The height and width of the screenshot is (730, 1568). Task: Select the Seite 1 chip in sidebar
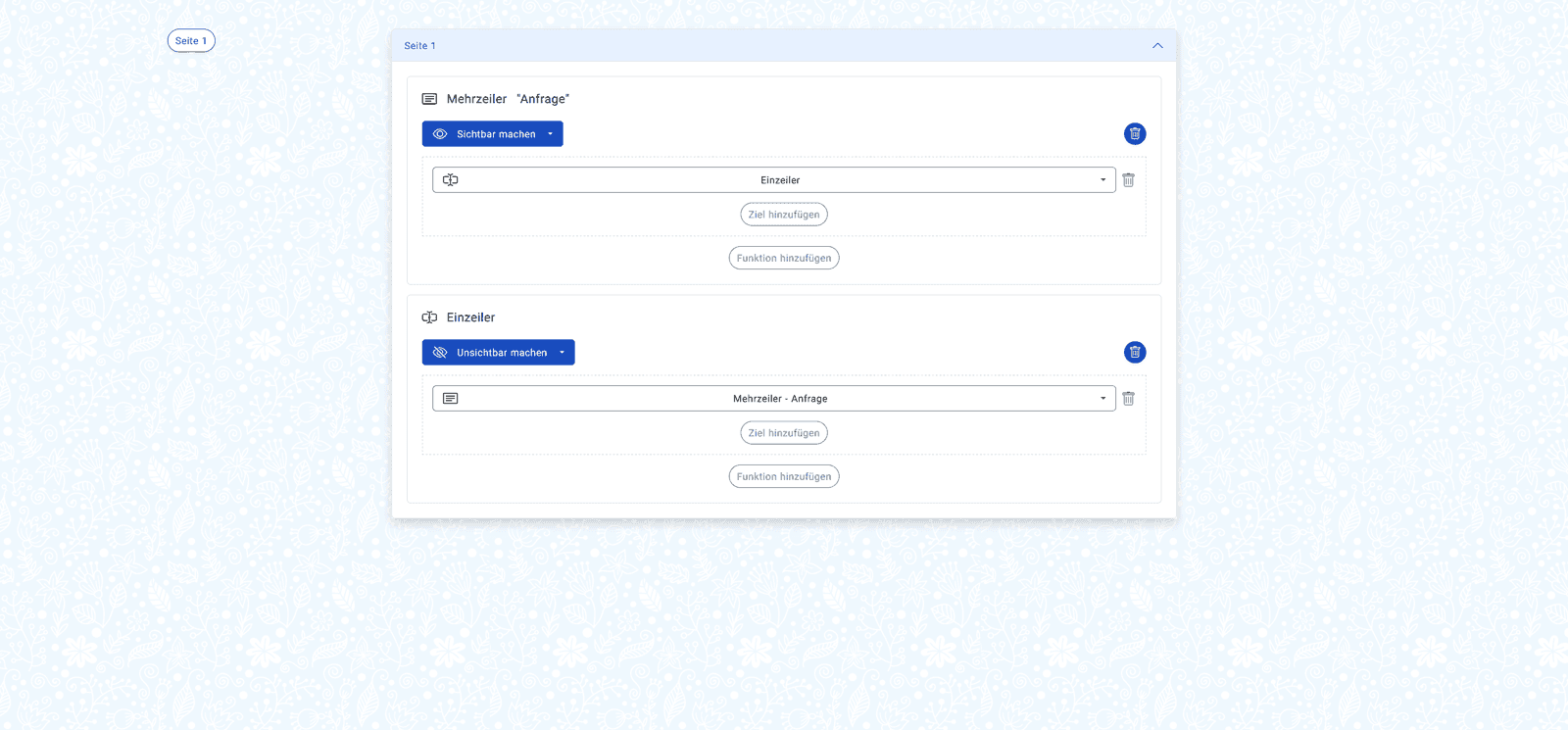point(191,41)
